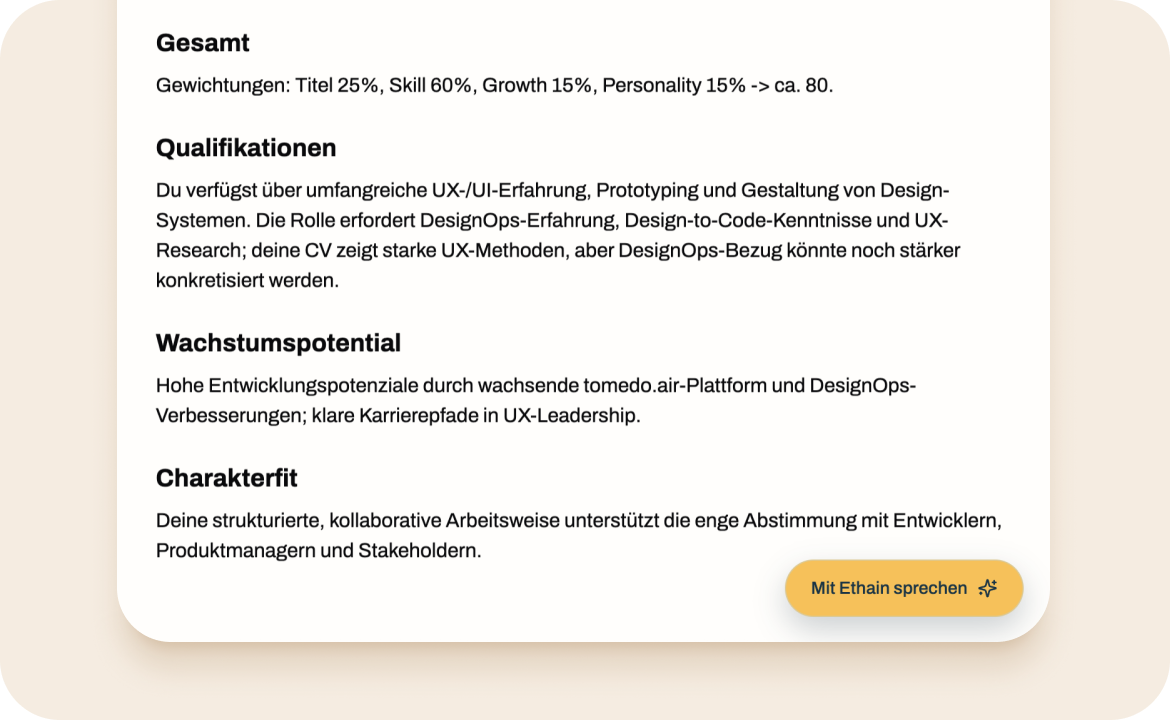Select the Charakterfit description paragraph
The image size is (1170, 720).
578,535
